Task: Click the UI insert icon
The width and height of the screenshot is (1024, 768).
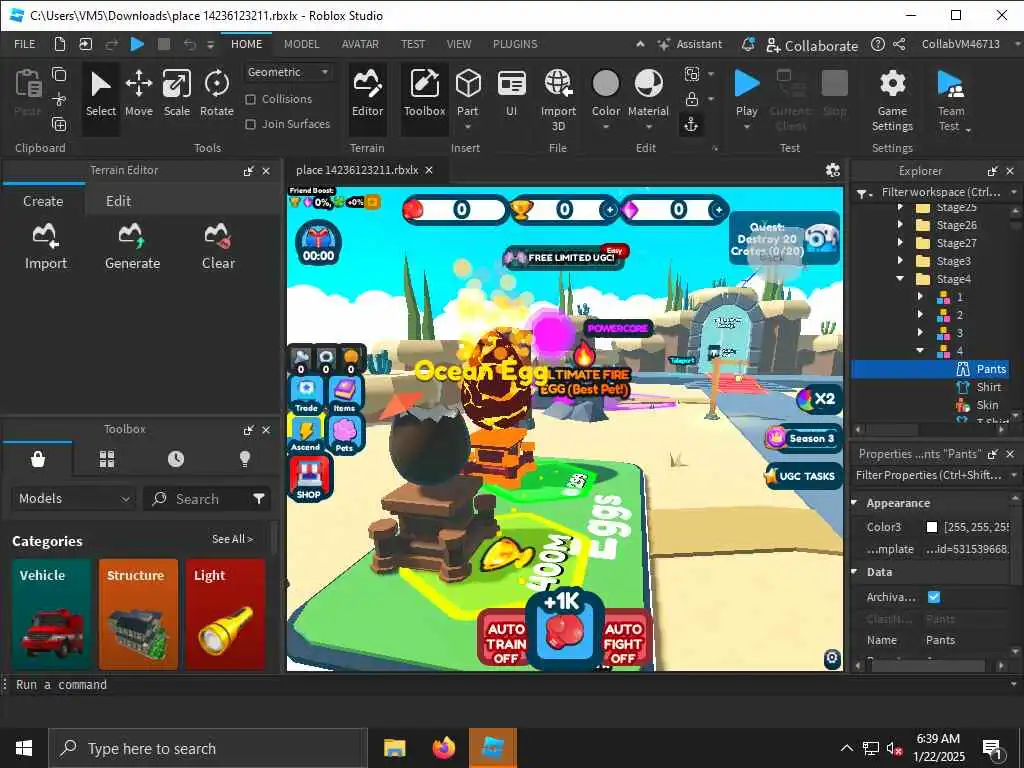Action: (511, 95)
